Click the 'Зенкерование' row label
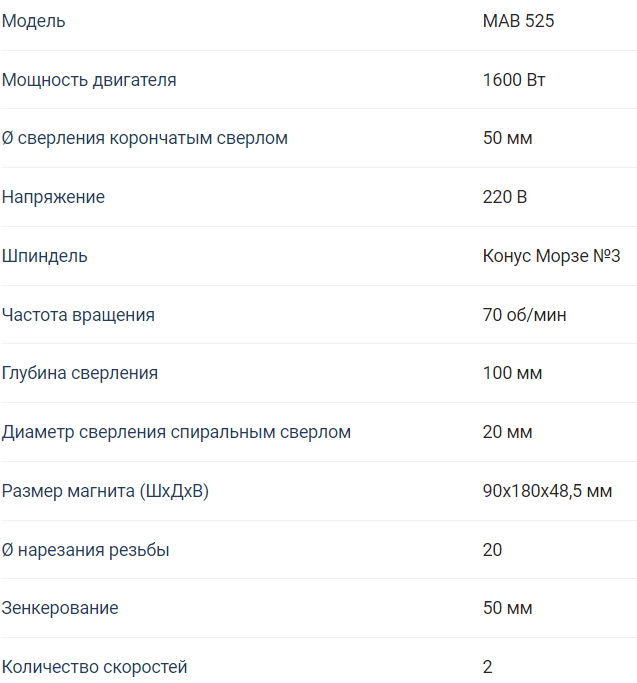 tap(60, 608)
